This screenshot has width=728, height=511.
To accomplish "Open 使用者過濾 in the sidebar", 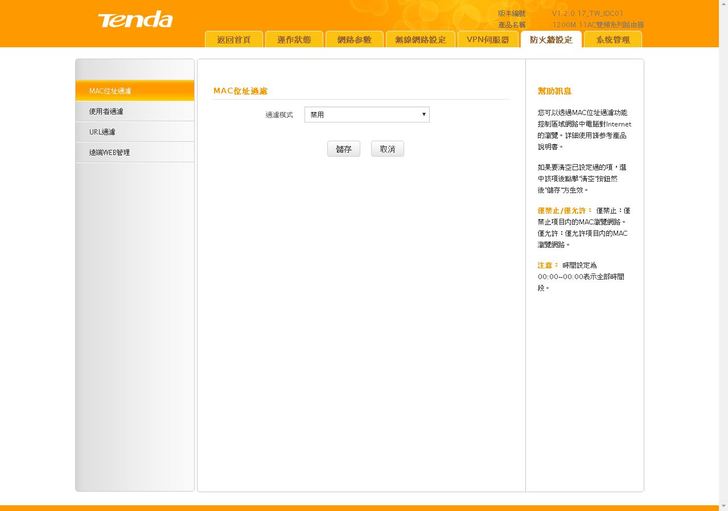I will click(x=134, y=111).
